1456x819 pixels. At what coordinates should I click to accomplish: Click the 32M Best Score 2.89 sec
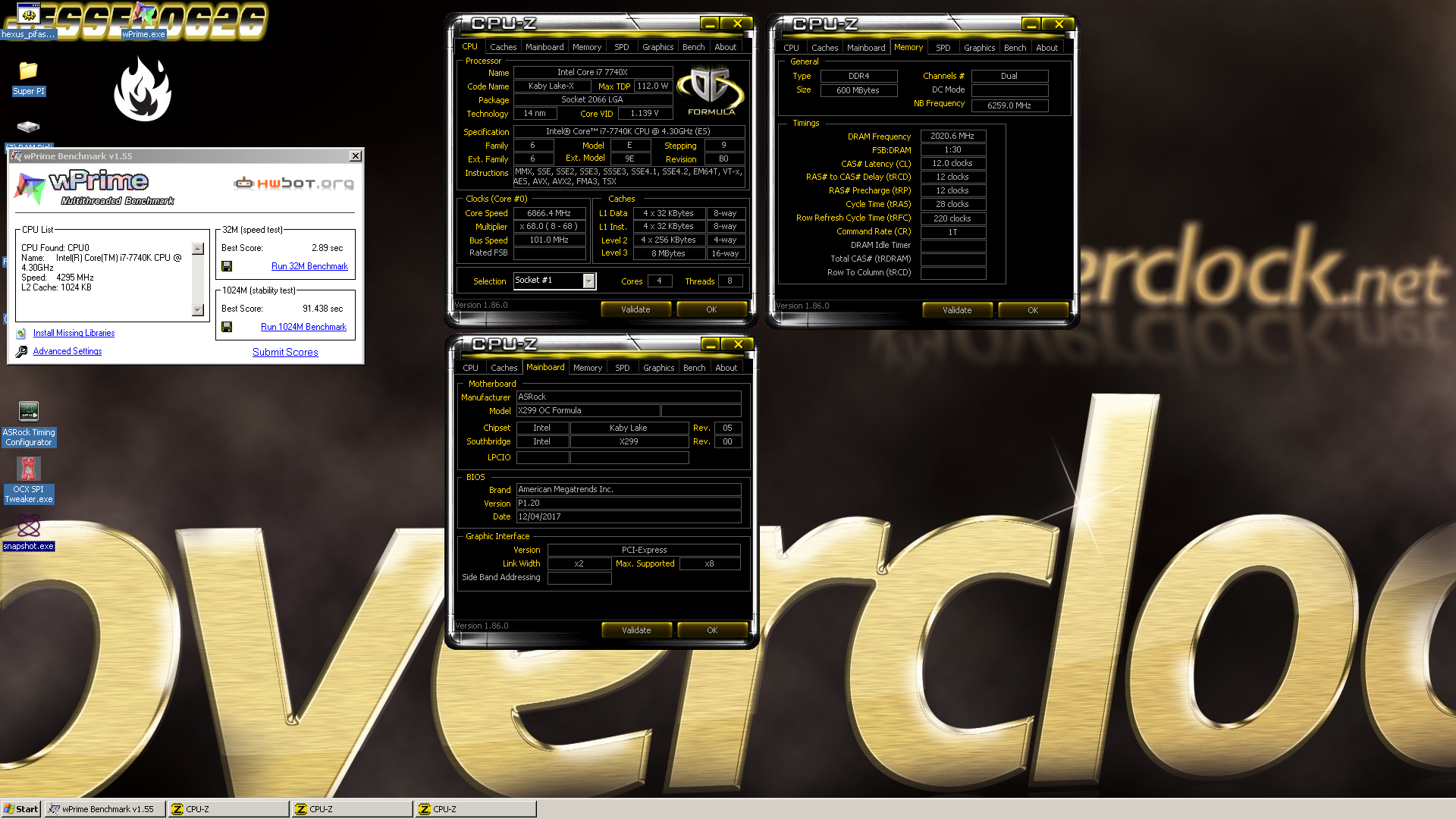[x=328, y=249]
